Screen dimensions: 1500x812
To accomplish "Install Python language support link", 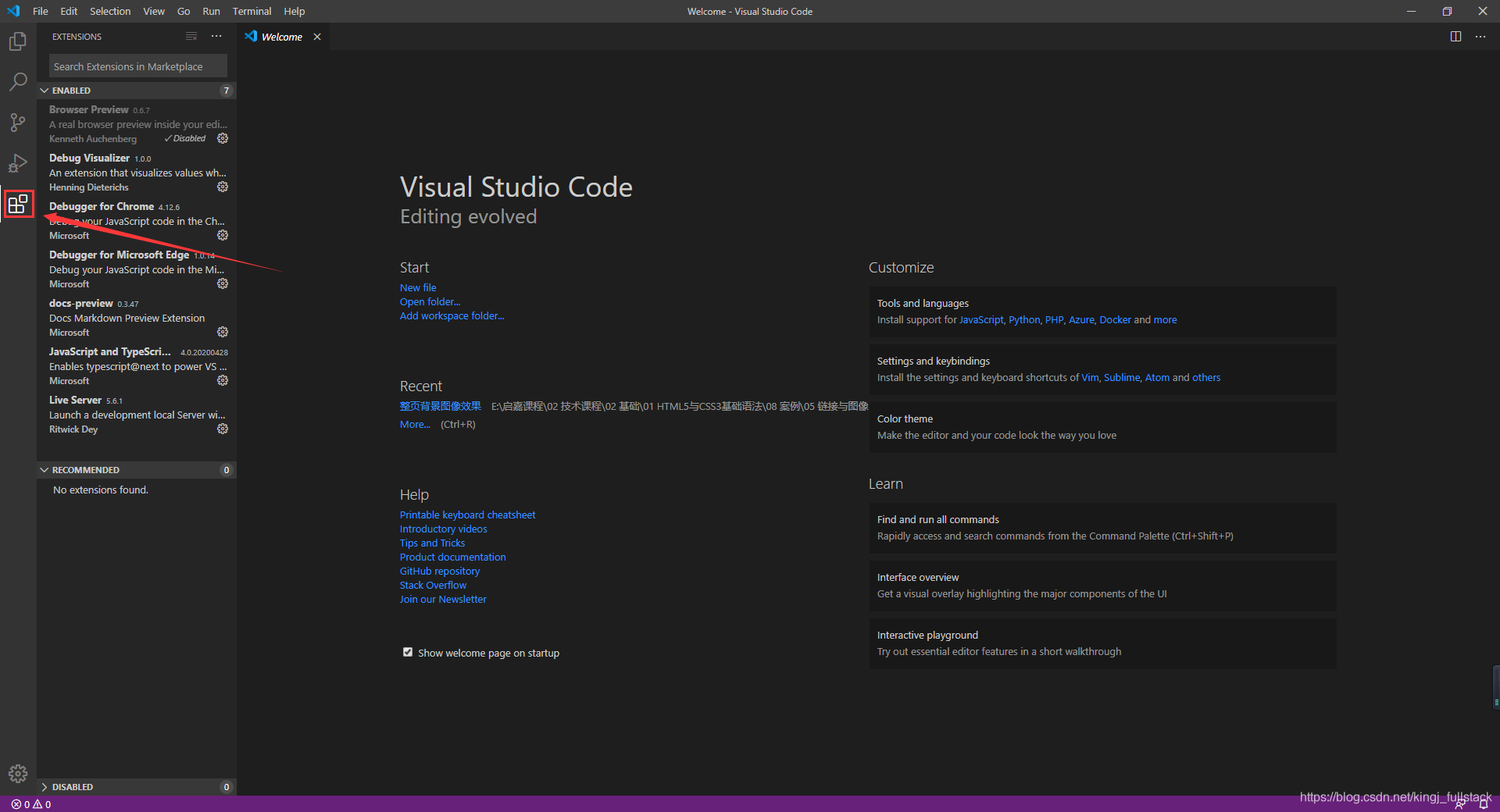I will pyautogui.click(x=1024, y=319).
